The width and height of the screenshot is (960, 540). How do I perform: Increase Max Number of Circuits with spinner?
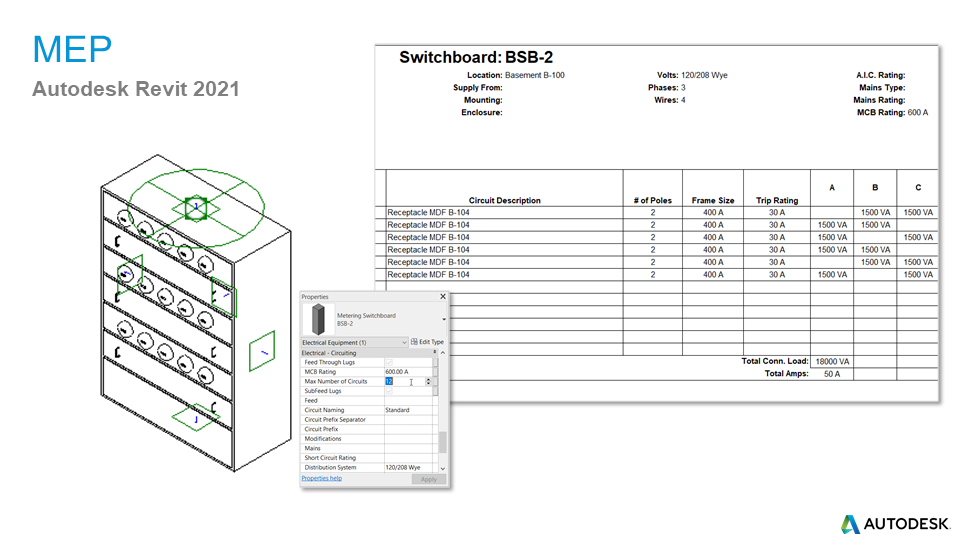(x=429, y=379)
